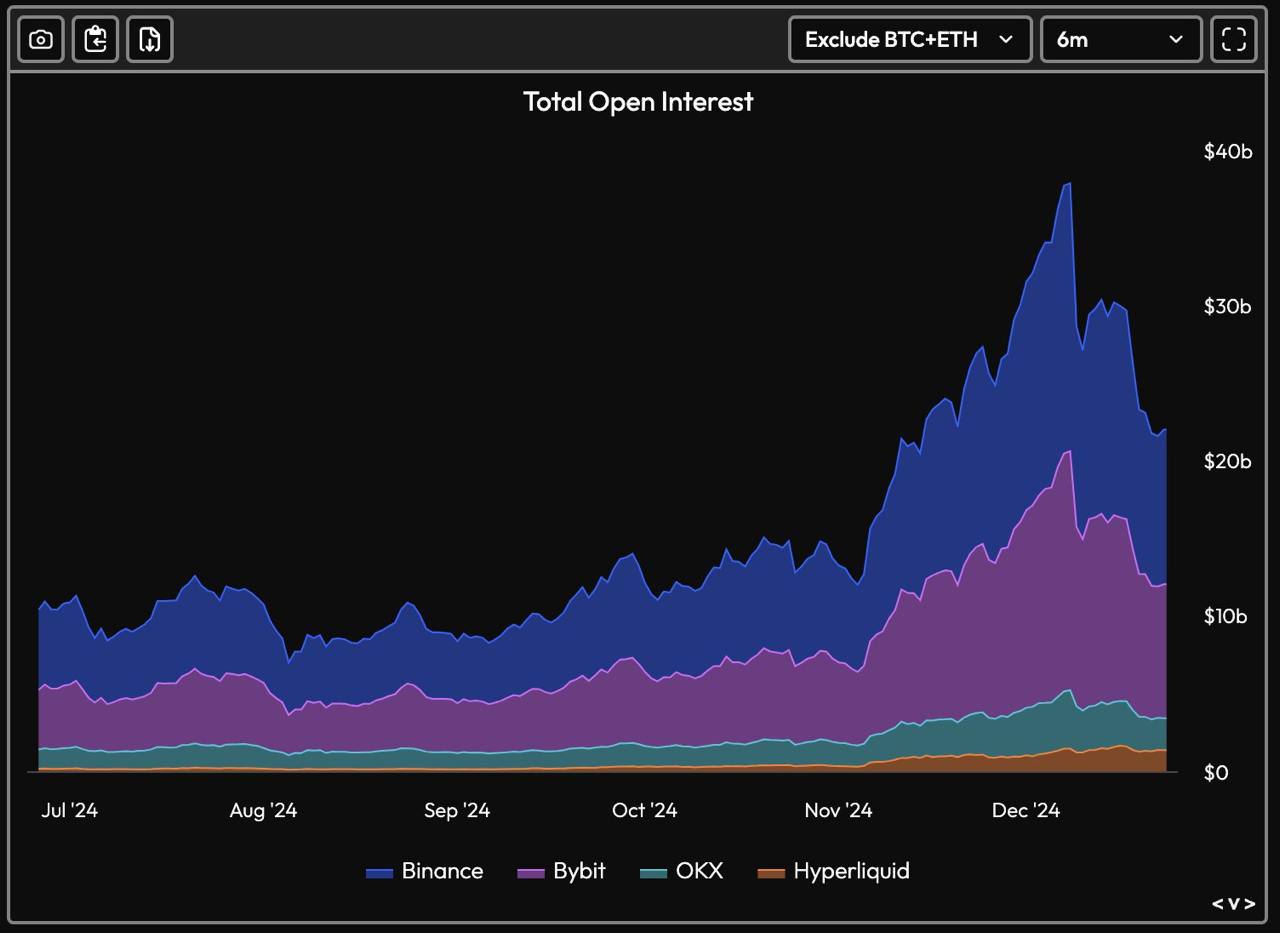The width and height of the screenshot is (1280, 933).
Task: Click the Dec '24 axis label
Action: pyautogui.click(x=1026, y=810)
